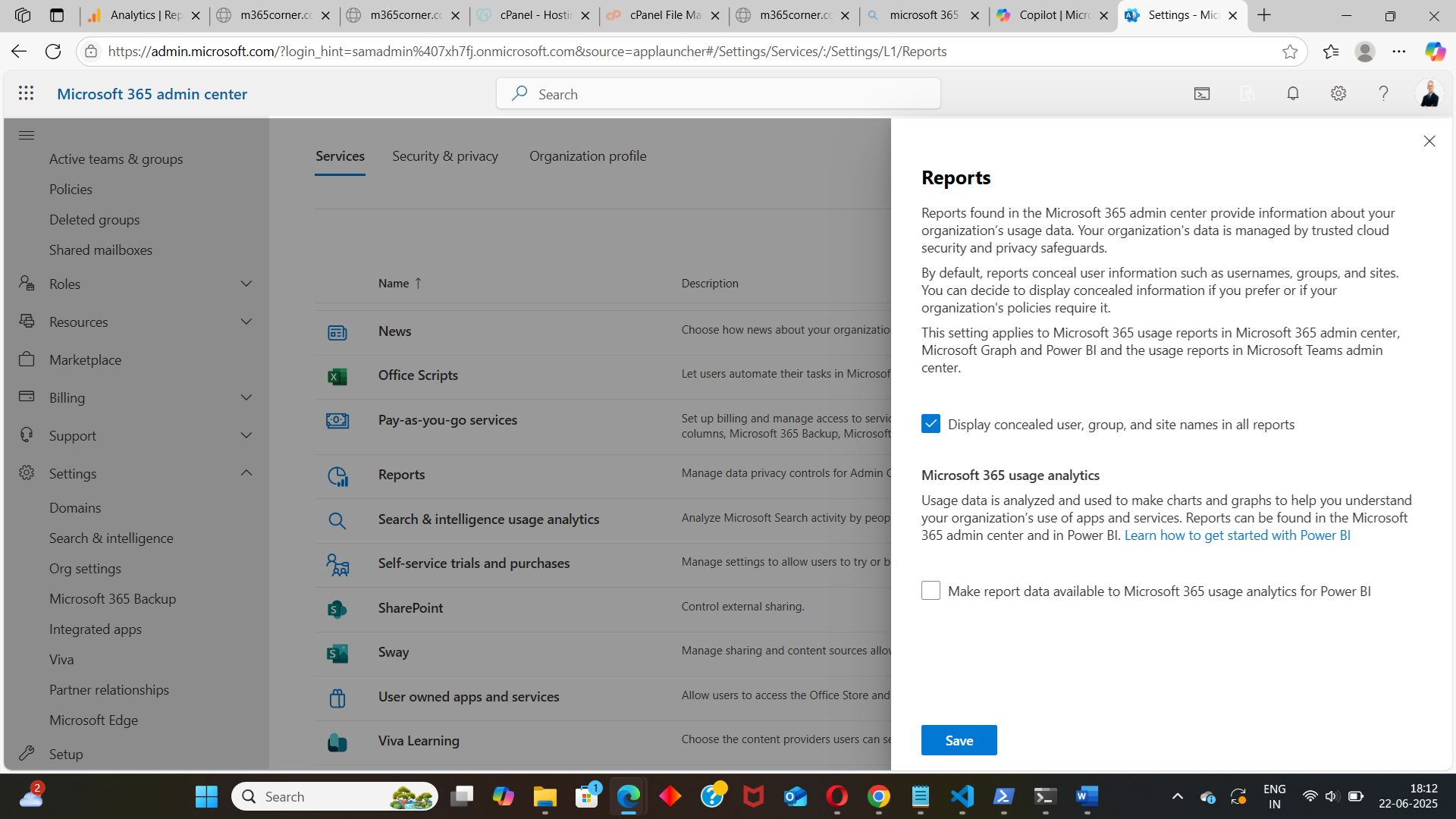Collapse the navigation hamburger menu

(27, 136)
